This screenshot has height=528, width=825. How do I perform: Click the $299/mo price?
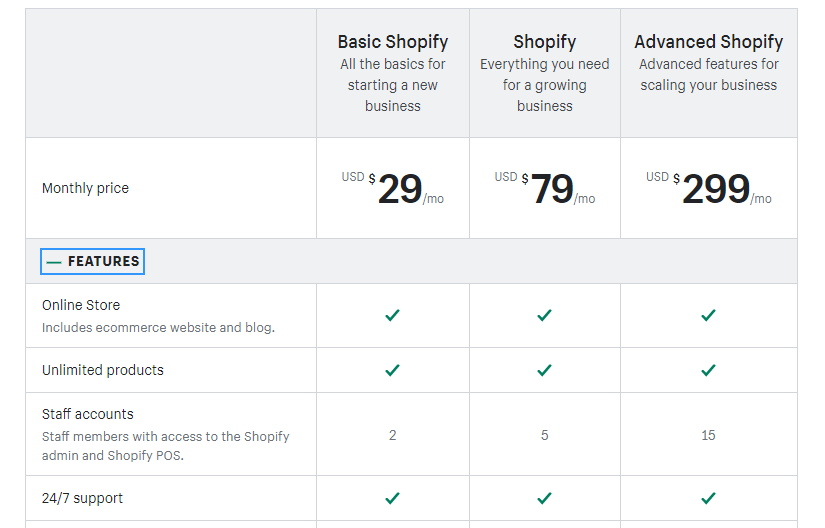715,189
